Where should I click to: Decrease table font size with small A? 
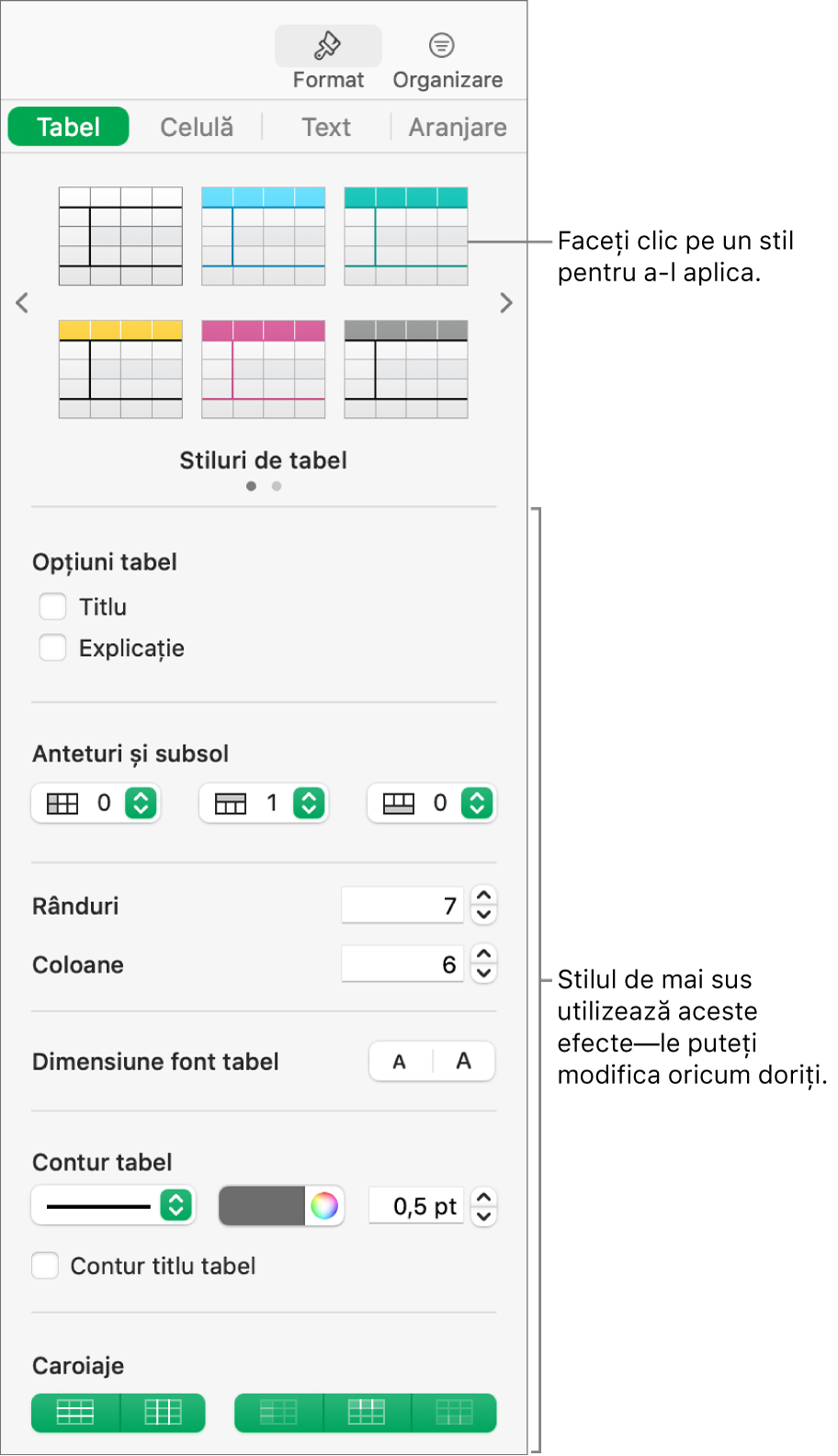[x=399, y=1061]
